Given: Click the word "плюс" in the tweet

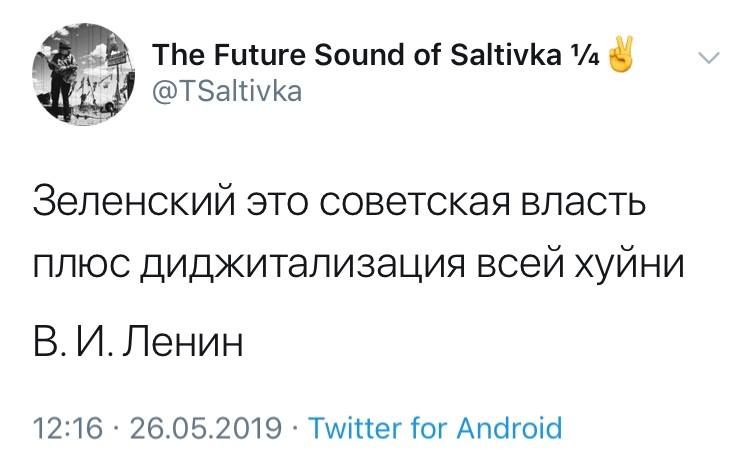Looking at the screenshot, I should click(81, 265).
